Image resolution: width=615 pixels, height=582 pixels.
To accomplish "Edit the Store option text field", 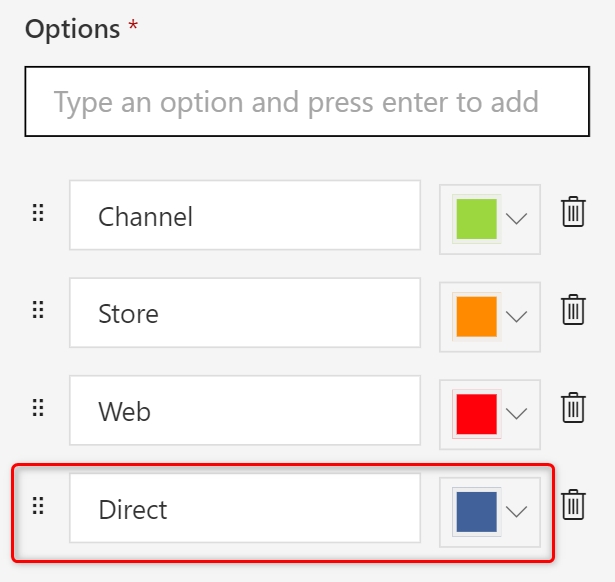I will pyautogui.click(x=244, y=313).
